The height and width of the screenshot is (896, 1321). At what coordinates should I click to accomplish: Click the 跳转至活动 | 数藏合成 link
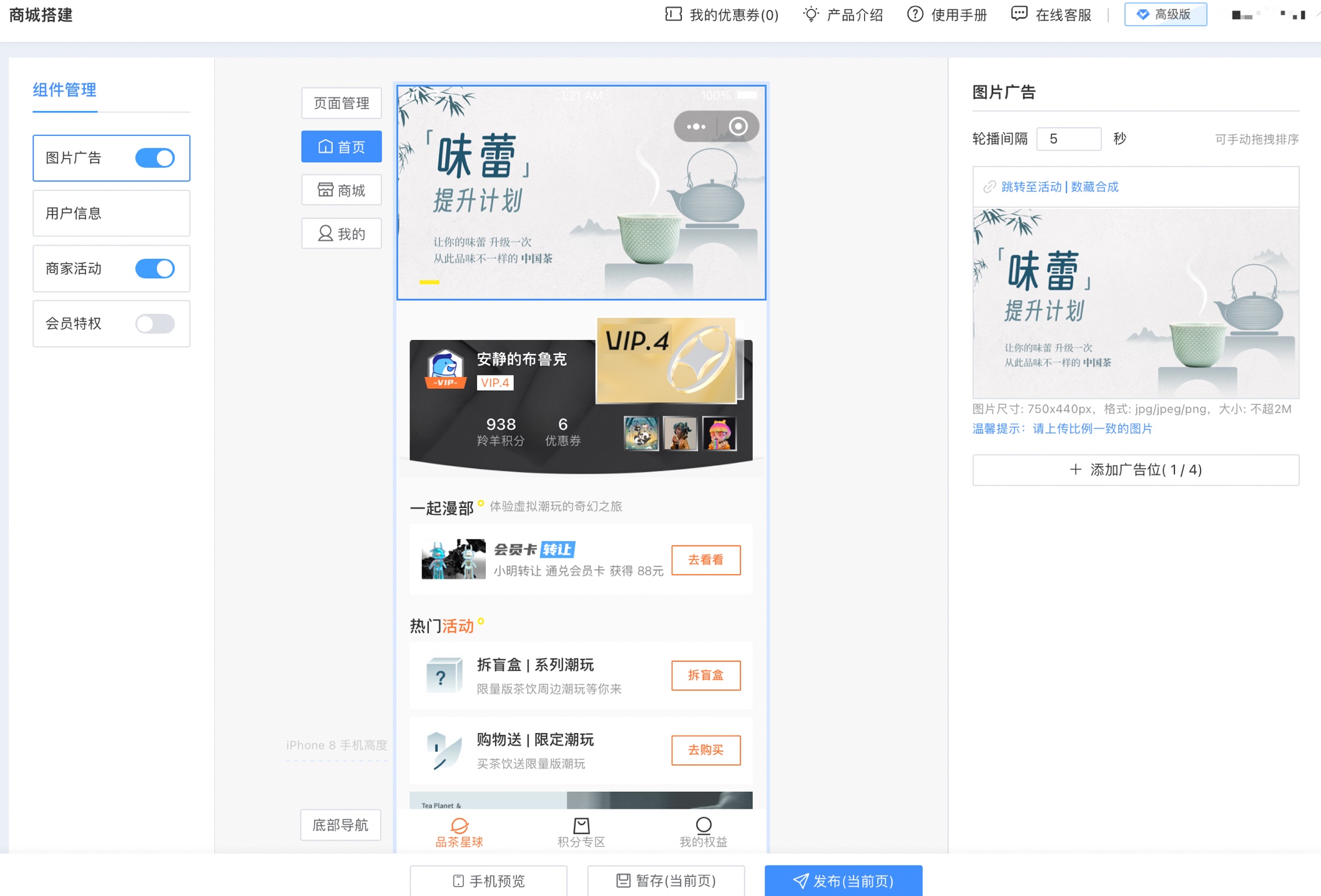coord(1059,187)
